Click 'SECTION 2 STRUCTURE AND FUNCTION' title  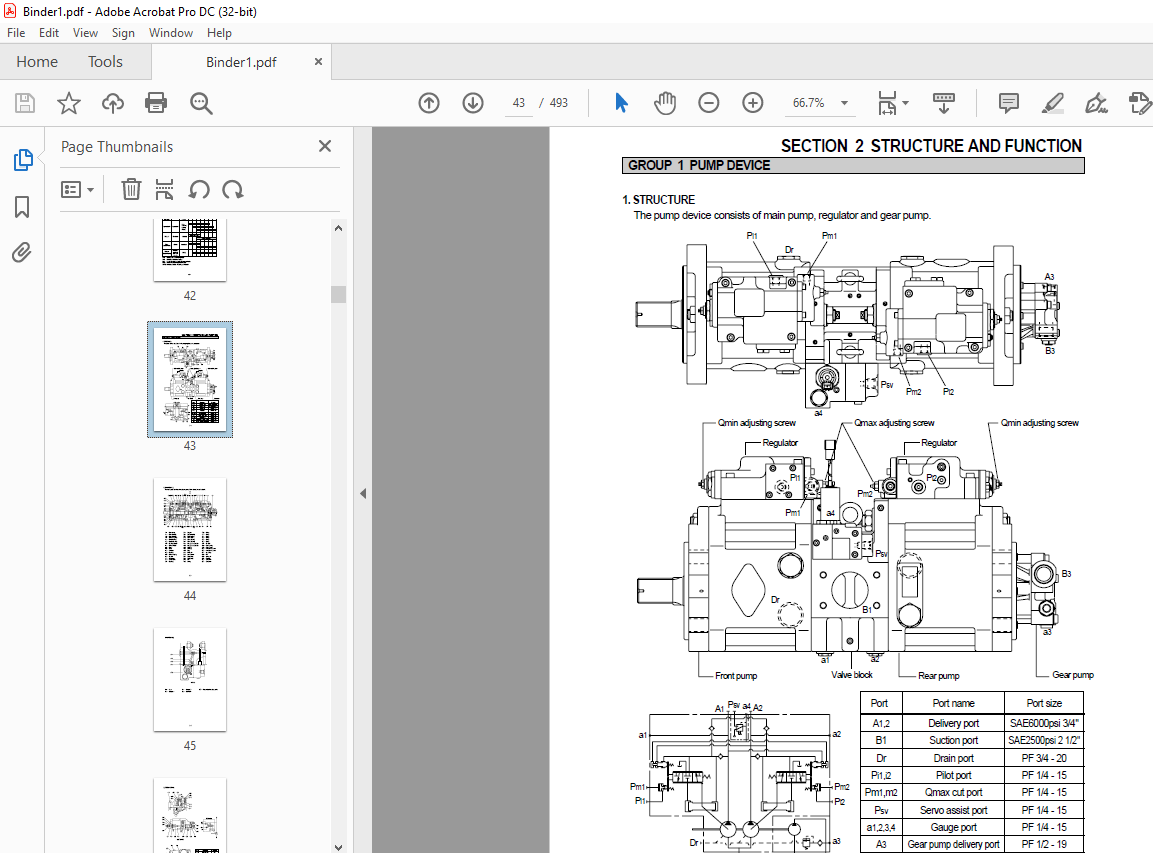coord(931,146)
